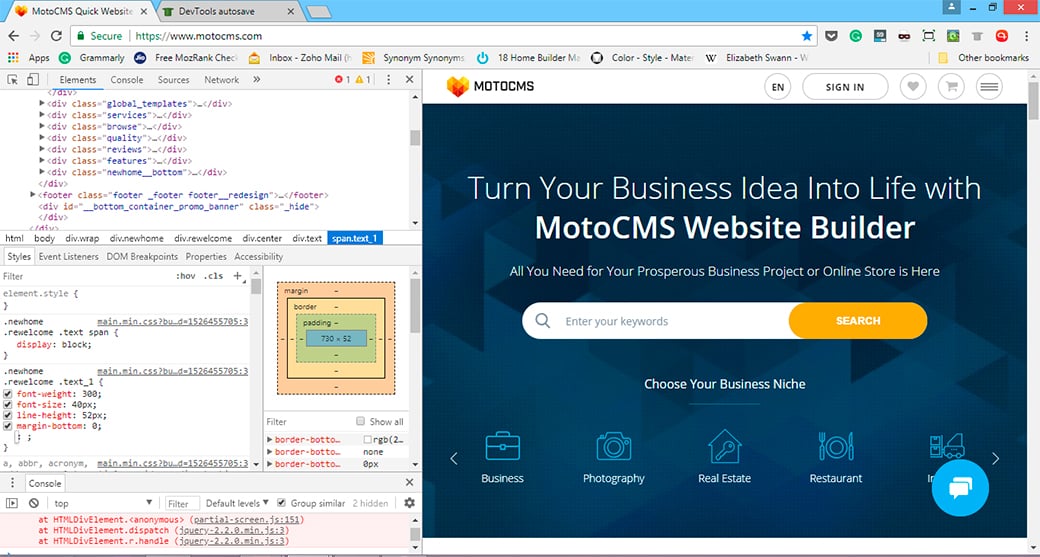Expand the footer element in DOM tree

pyautogui.click(x=35, y=195)
